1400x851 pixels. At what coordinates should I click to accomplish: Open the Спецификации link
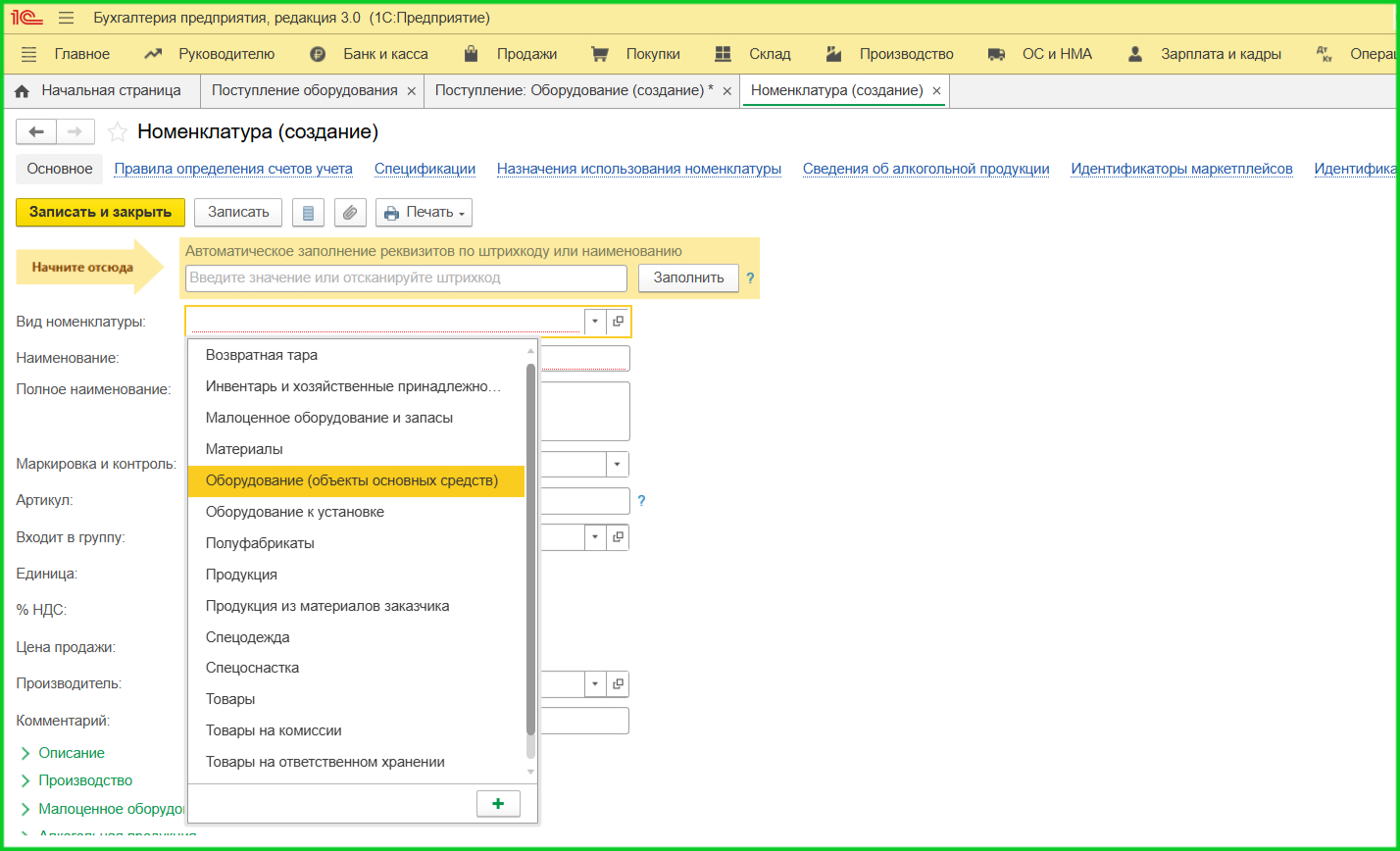[x=425, y=169]
